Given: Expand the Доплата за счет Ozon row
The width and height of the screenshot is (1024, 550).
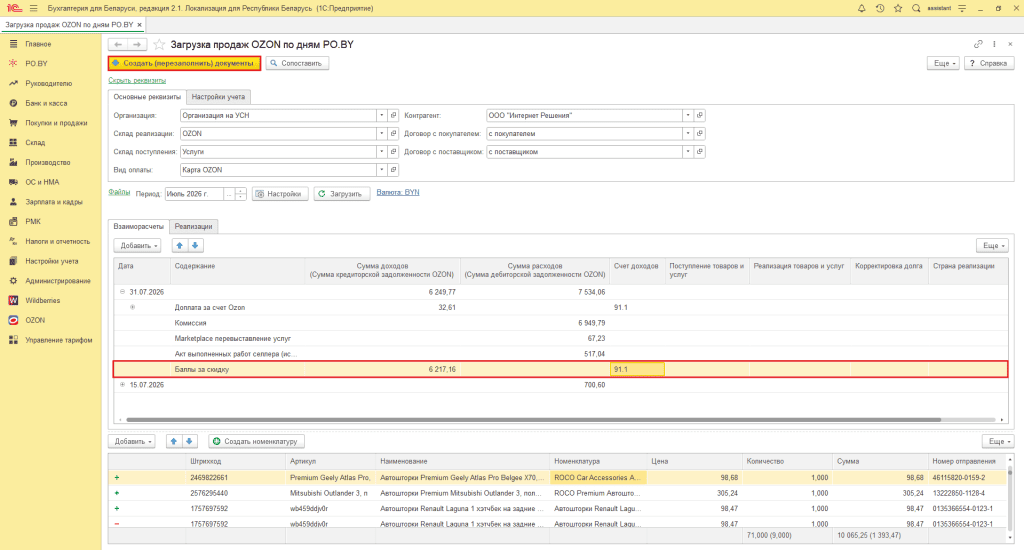Looking at the screenshot, I should point(133,307).
